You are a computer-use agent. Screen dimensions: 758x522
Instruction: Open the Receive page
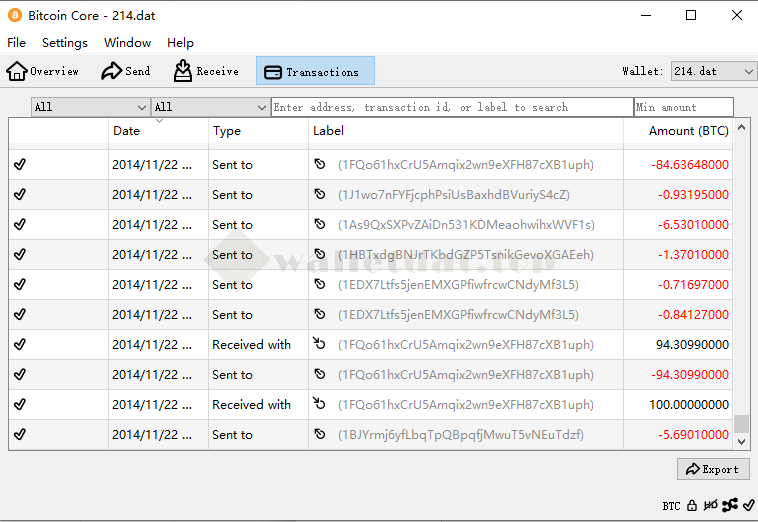click(206, 71)
